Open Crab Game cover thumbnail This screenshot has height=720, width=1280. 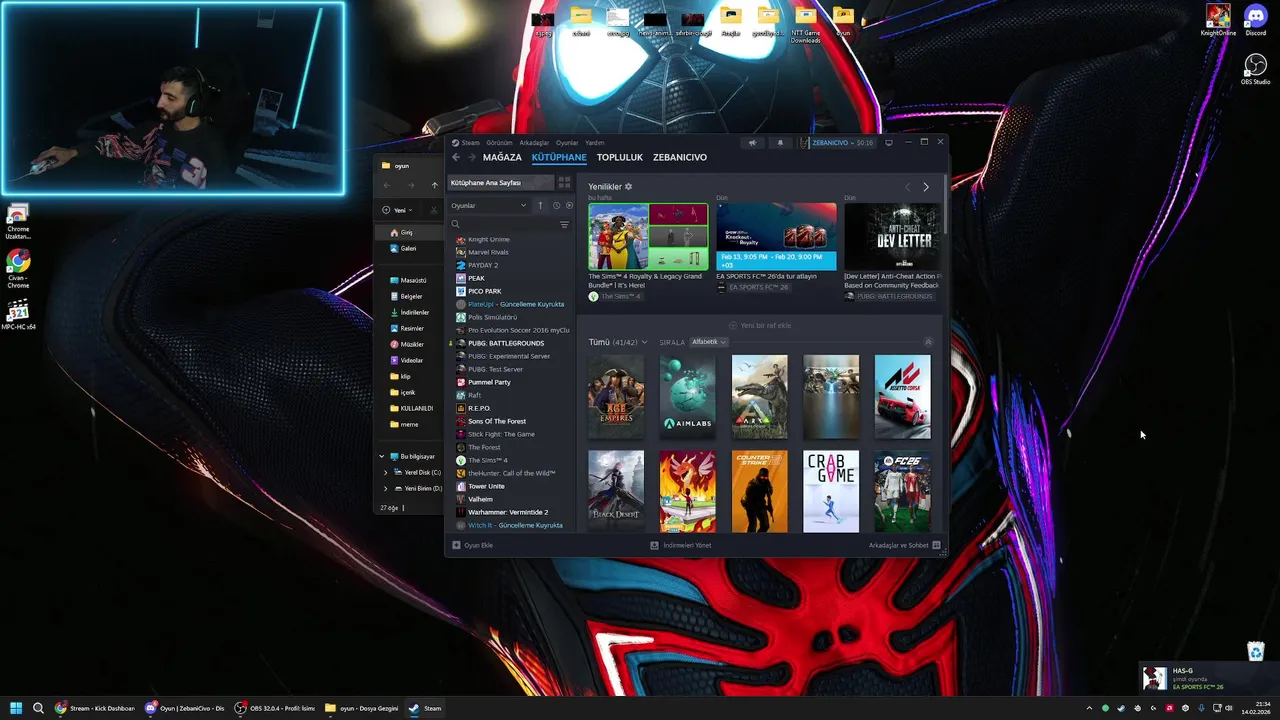831,491
